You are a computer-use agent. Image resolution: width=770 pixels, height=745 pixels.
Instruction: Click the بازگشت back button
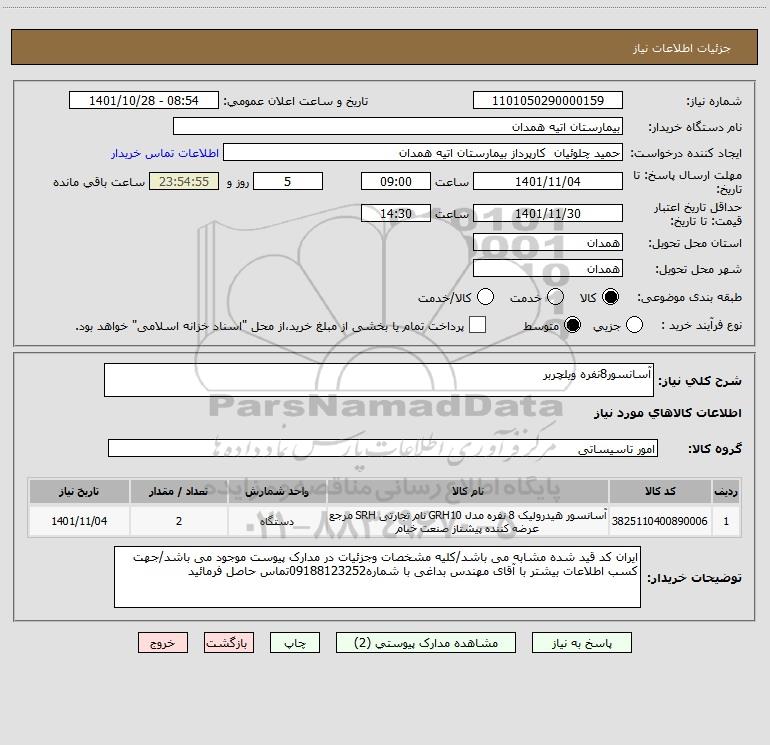point(229,643)
